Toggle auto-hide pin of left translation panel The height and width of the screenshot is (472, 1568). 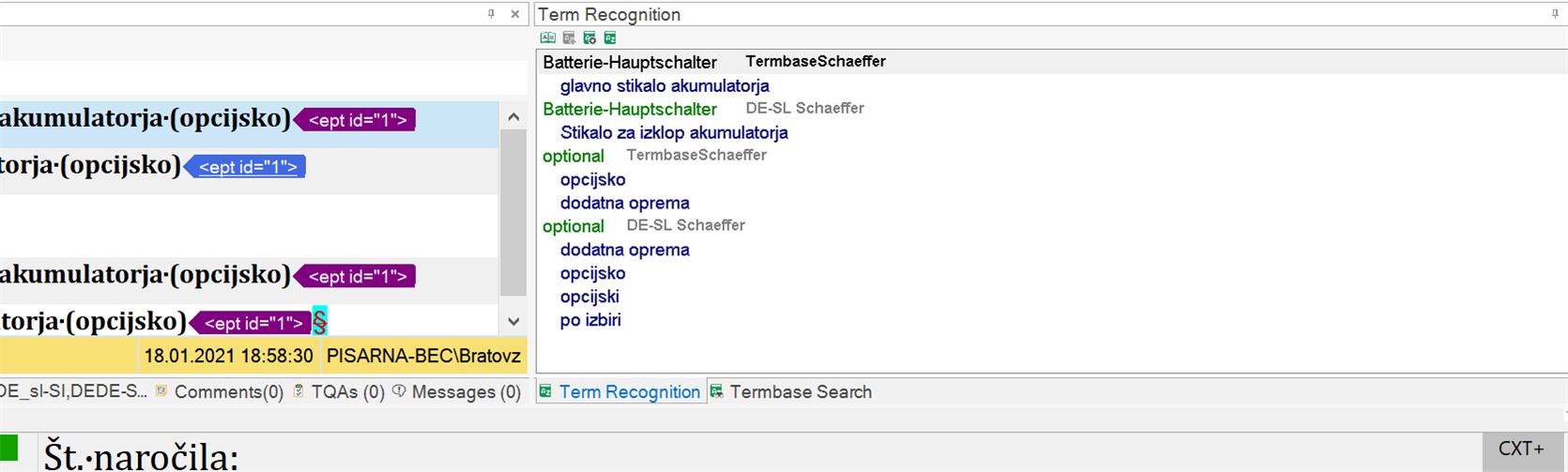point(491,14)
